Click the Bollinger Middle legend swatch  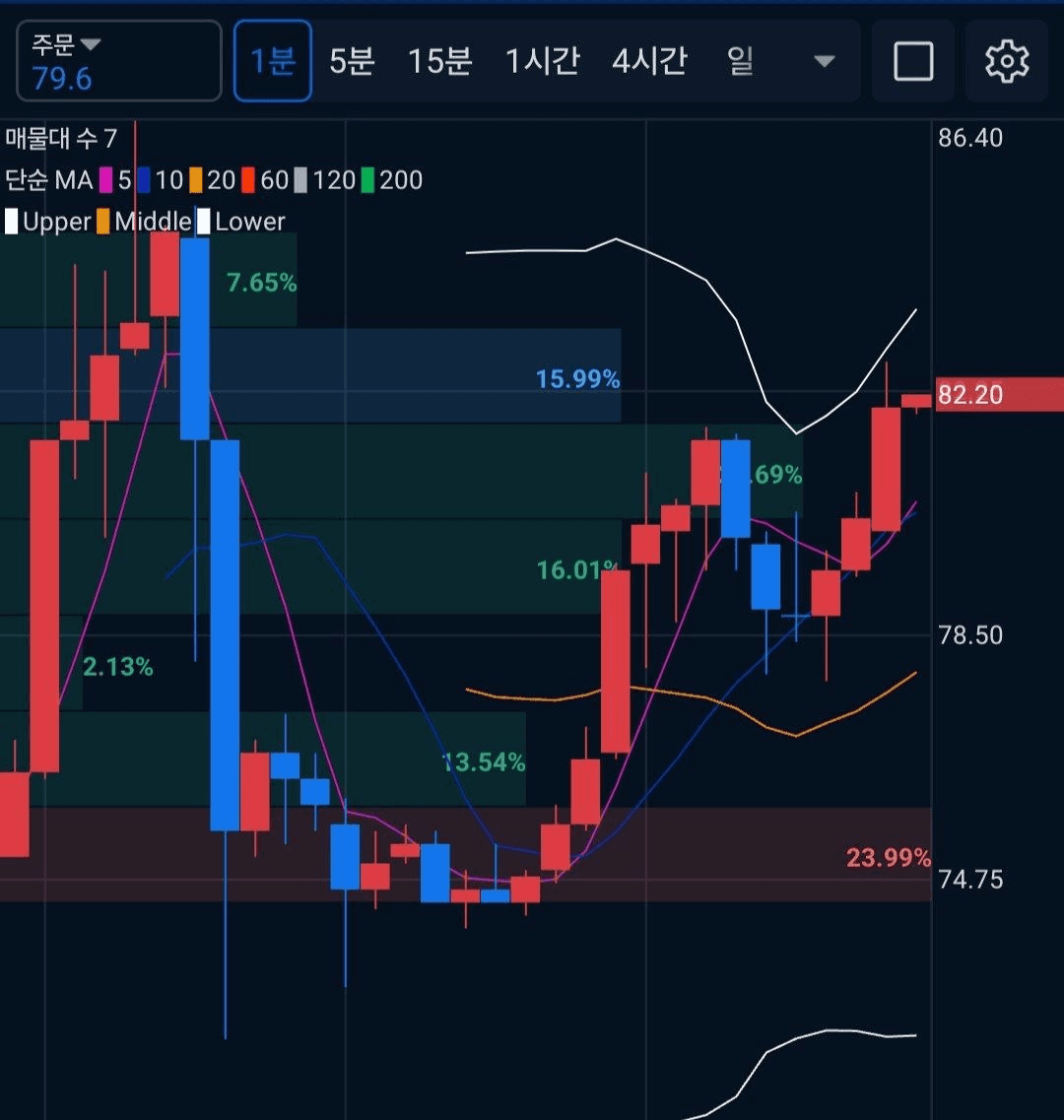(103, 222)
